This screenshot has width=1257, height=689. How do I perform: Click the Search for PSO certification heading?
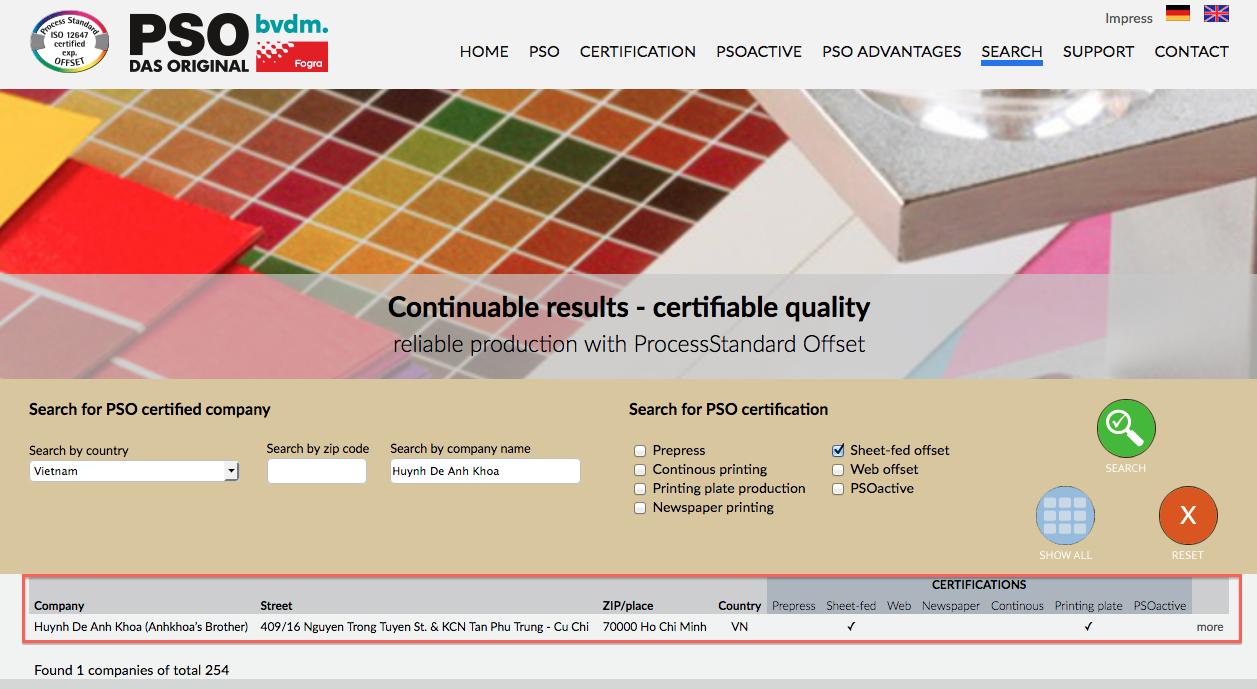coord(729,409)
